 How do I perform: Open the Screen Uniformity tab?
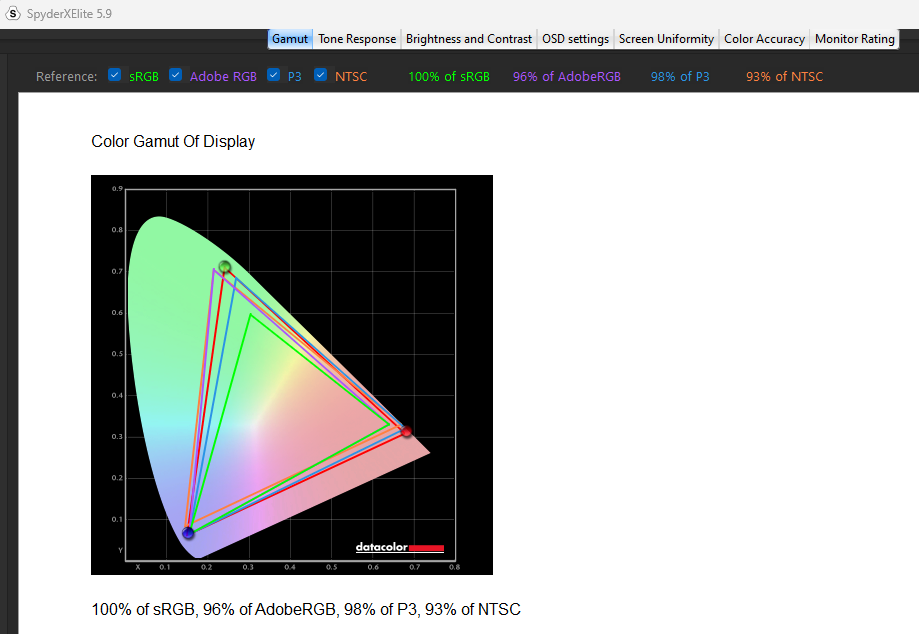pyautogui.click(x=666, y=39)
